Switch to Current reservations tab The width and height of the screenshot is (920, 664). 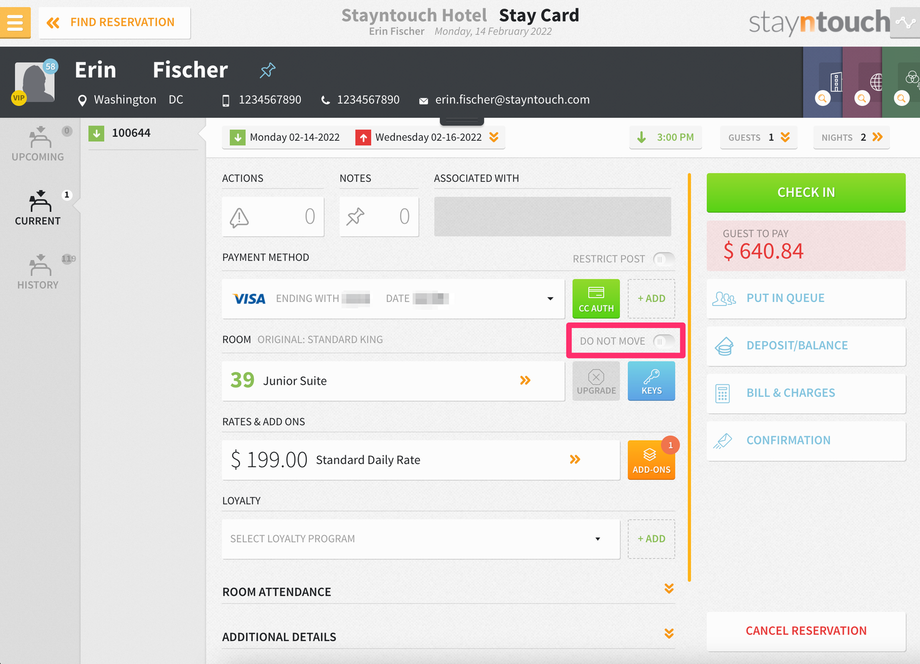38,208
